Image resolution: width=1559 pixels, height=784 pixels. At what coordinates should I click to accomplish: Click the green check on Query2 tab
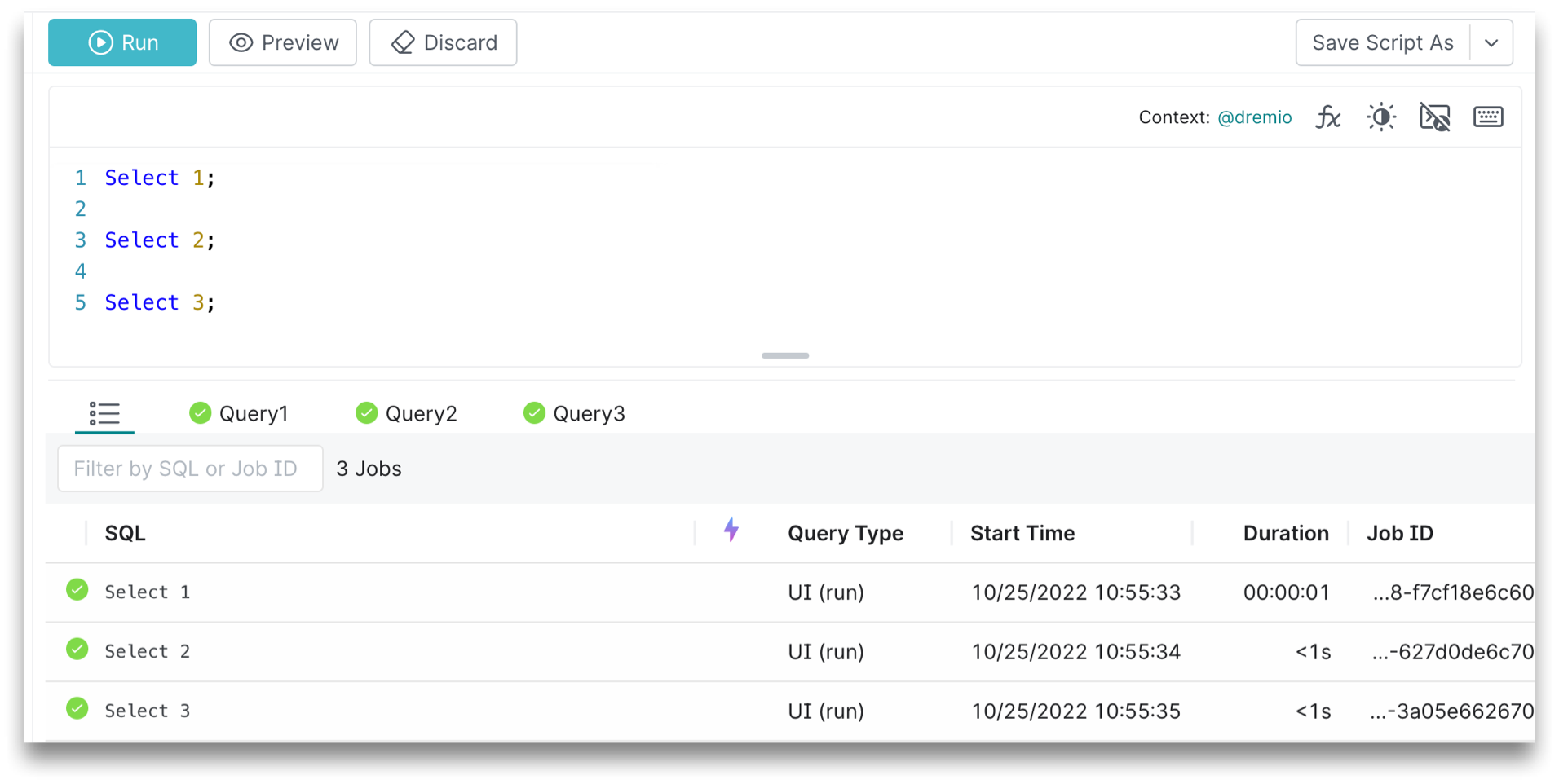click(365, 412)
